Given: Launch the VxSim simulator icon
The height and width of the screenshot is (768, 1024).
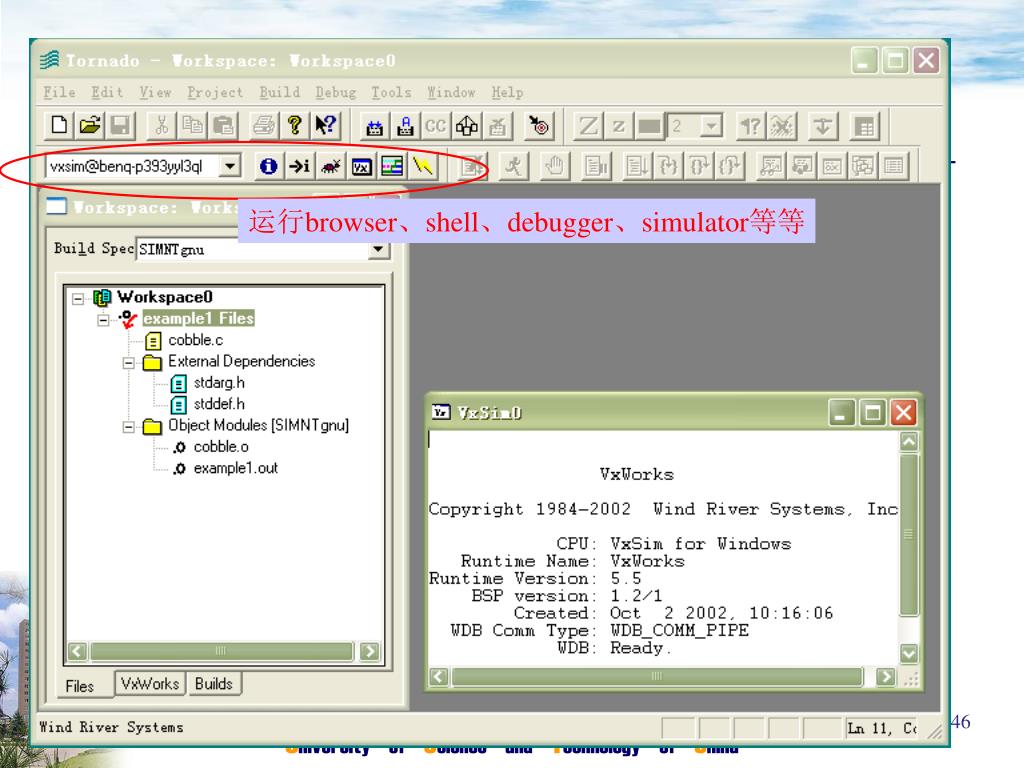Looking at the screenshot, I should [x=361, y=167].
